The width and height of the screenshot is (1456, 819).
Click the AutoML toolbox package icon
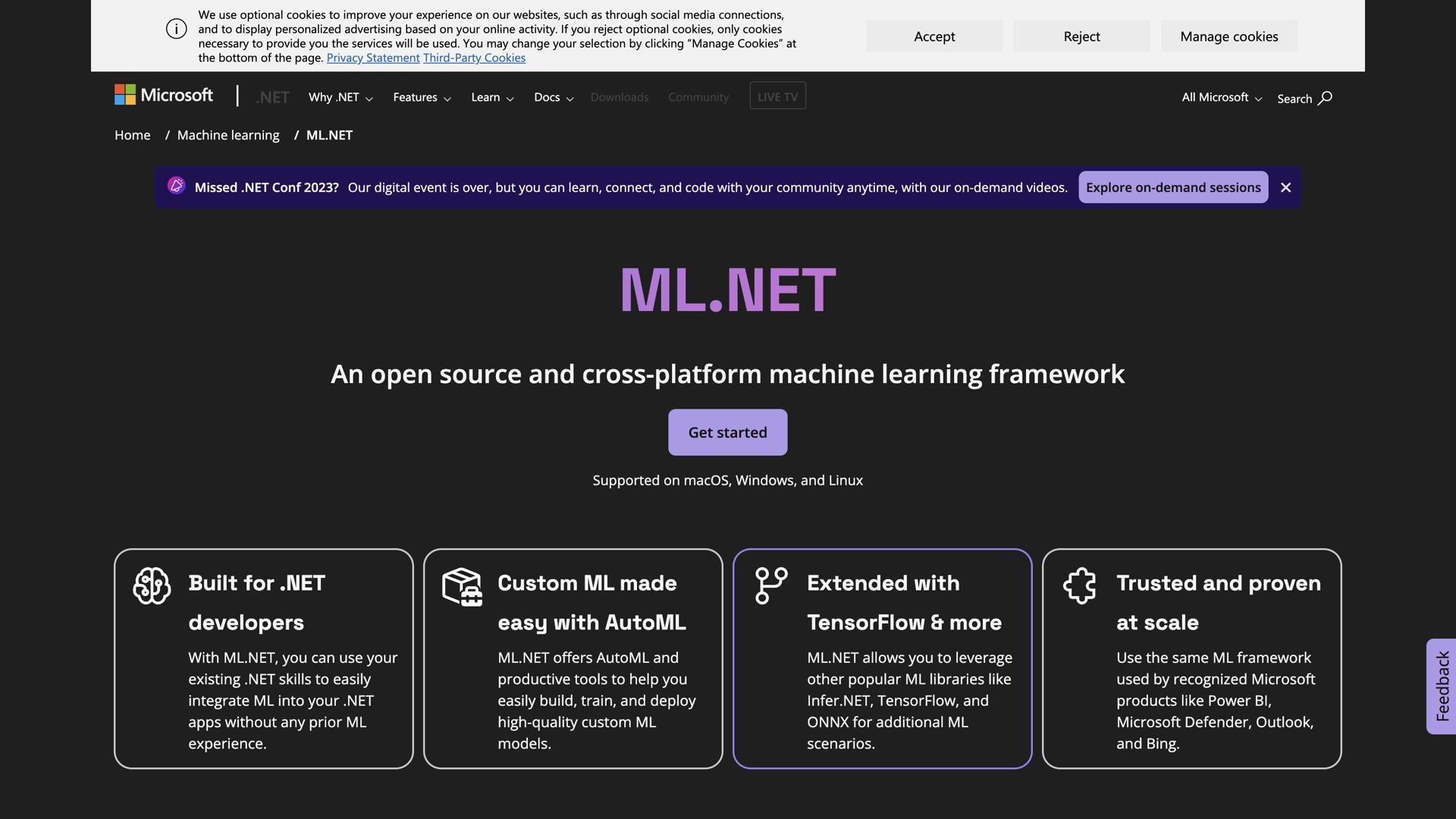tap(462, 587)
